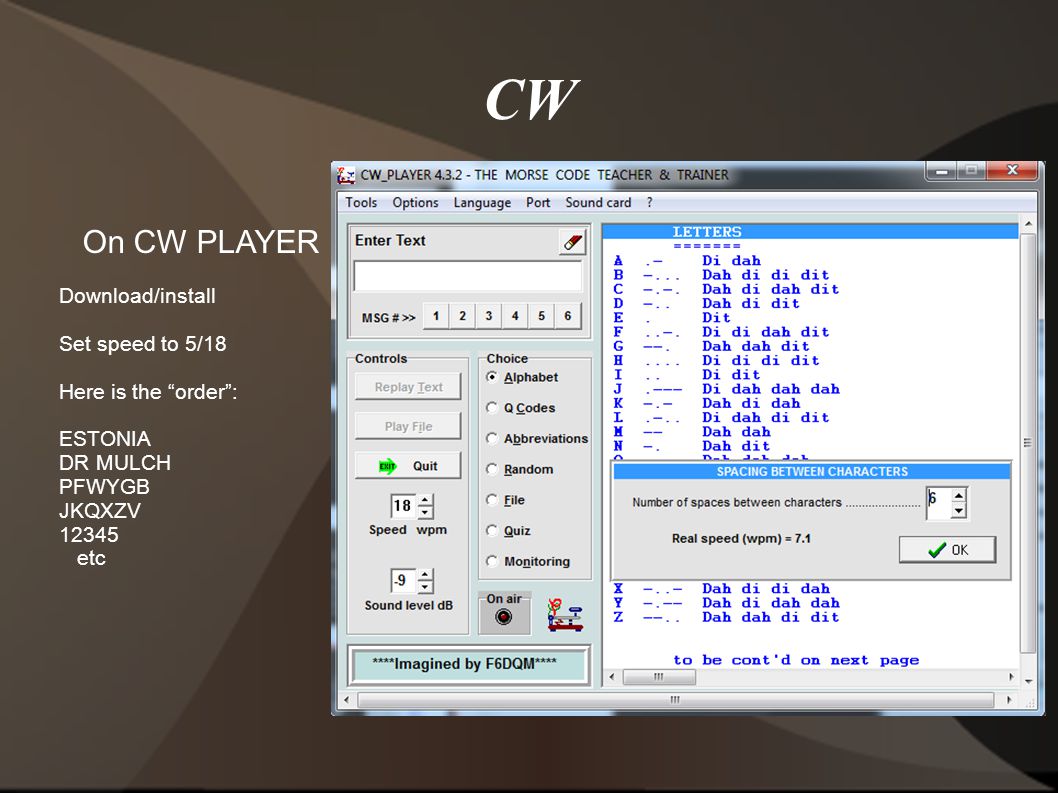Click the CW_PLAYER app icon in title bar

pos(346,175)
